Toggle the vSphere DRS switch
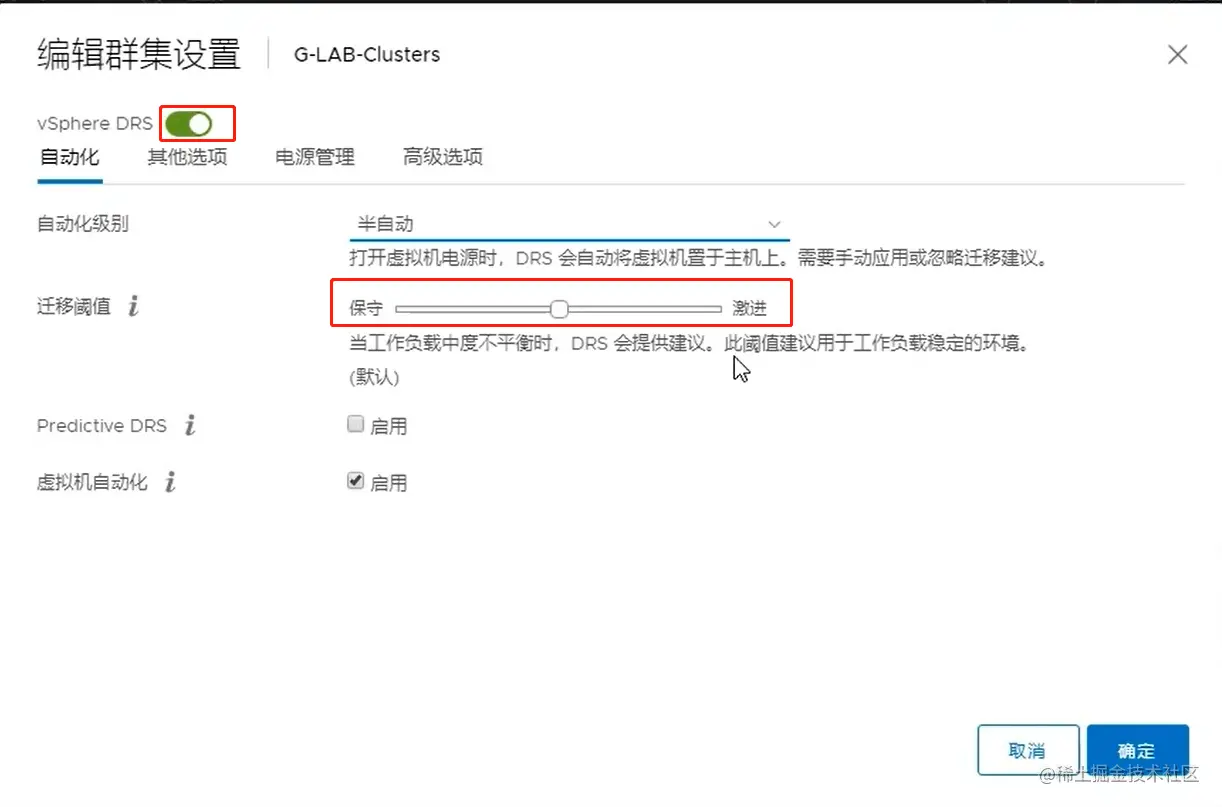This screenshot has height=807, width=1222. [189, 124]
